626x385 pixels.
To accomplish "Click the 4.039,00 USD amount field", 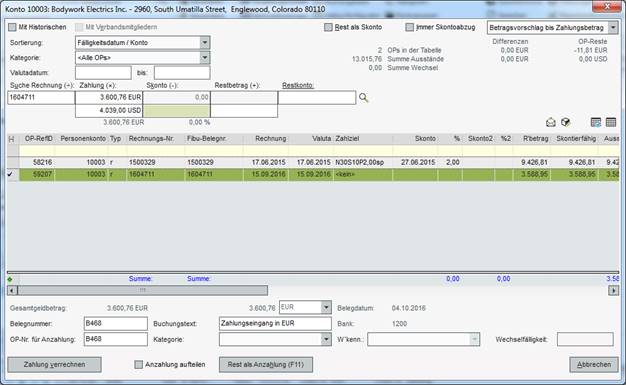I will [109, 111].
